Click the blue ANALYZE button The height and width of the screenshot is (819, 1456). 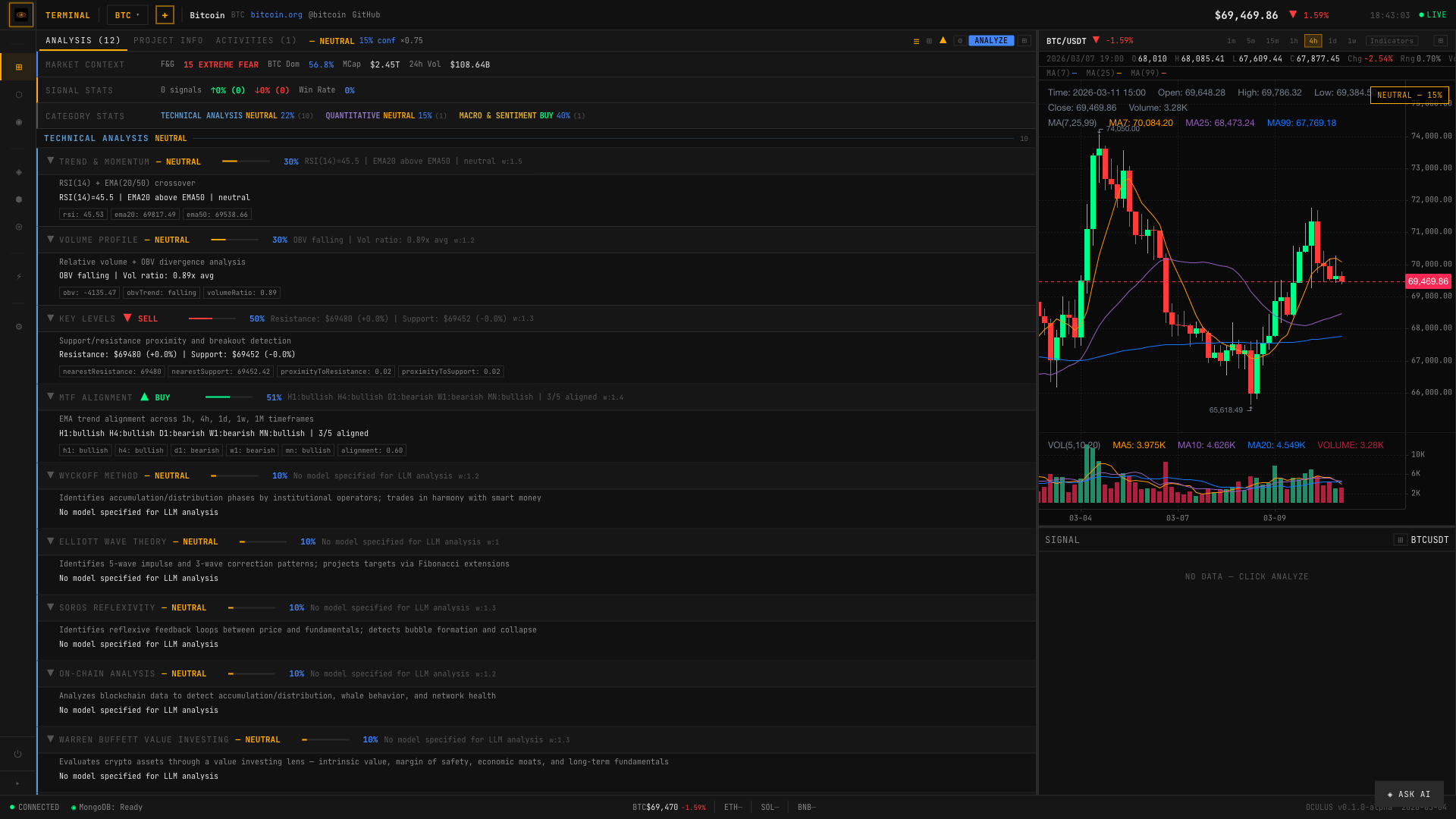click(x=990, y=41)
